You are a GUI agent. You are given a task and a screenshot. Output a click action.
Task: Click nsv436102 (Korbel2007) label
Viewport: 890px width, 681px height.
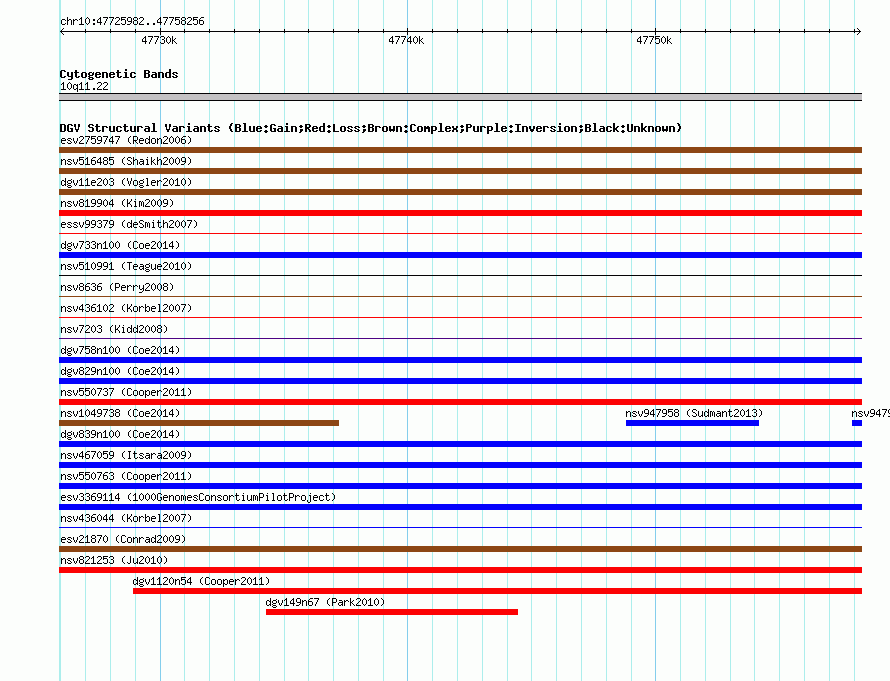[126, 308]
